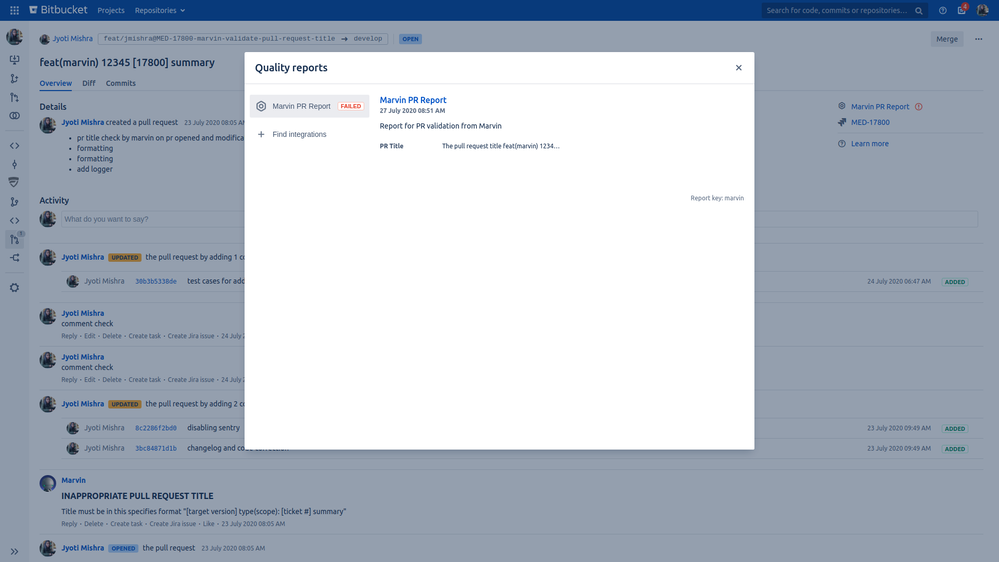Open commit 30b3b5338de link
The image size is (999, 562).
click(x=156, y=282)
